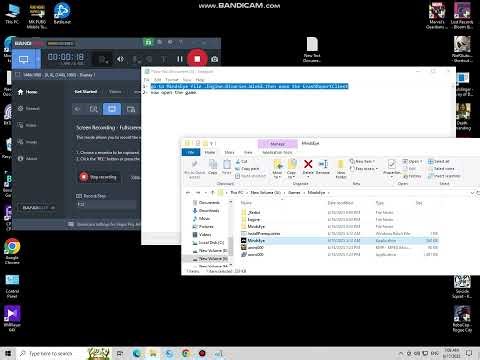The height and width of the screenshot is (360, 480).
Task: Click Select all in Explorer's ribbon
Action: 439,161
